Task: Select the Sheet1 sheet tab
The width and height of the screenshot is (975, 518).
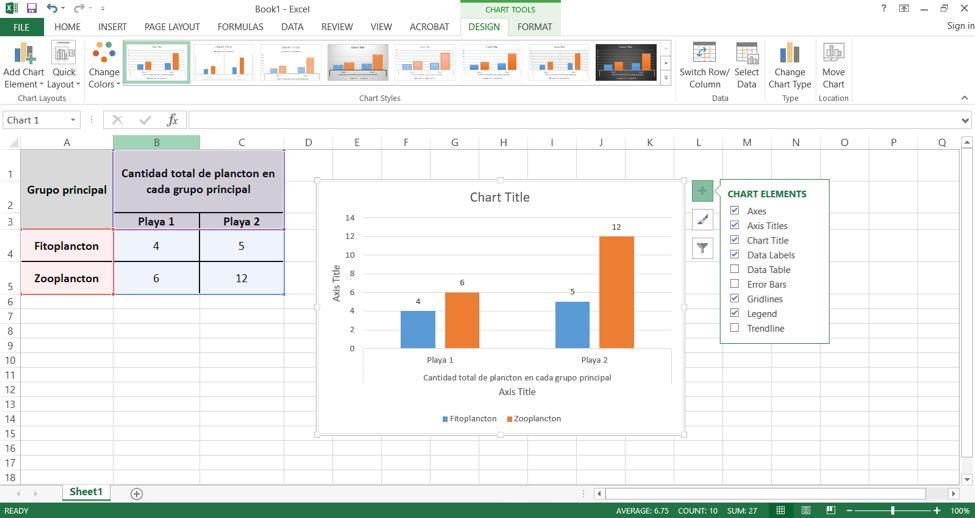Action: click(86, 492)
